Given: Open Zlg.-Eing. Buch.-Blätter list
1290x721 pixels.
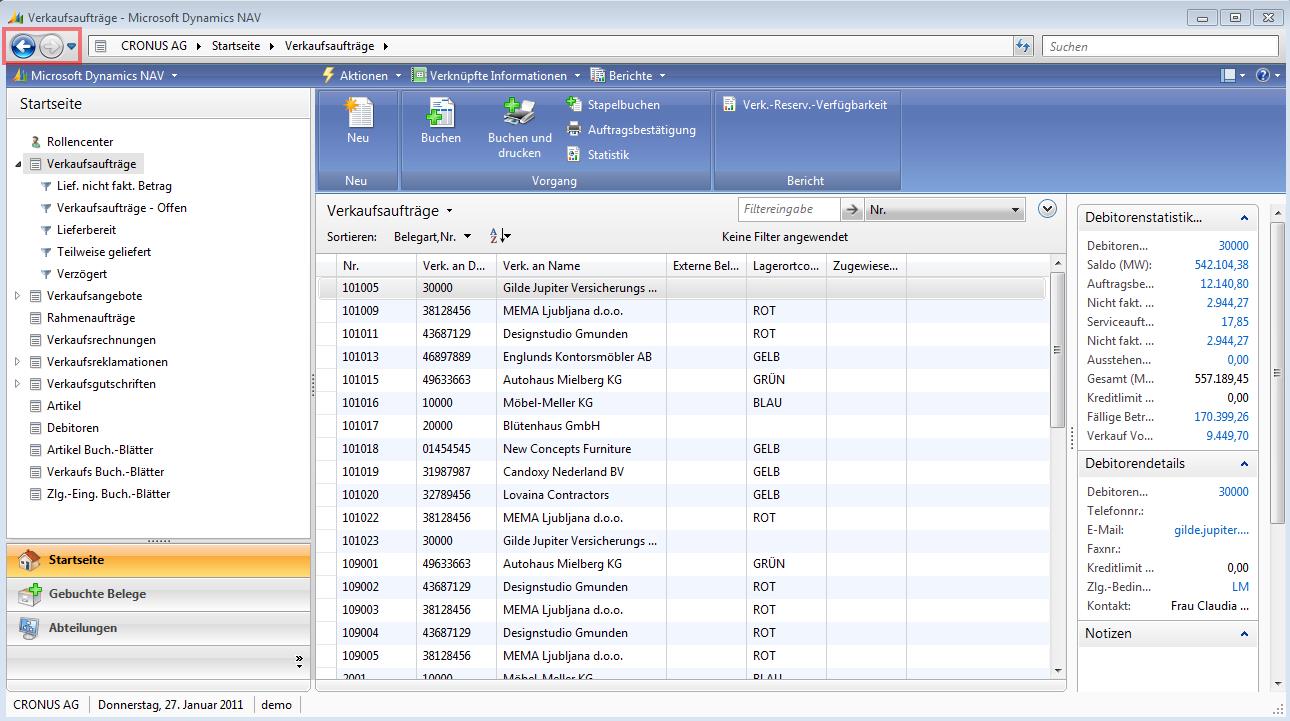Looking at the screenshot, I should coord(108,494).
